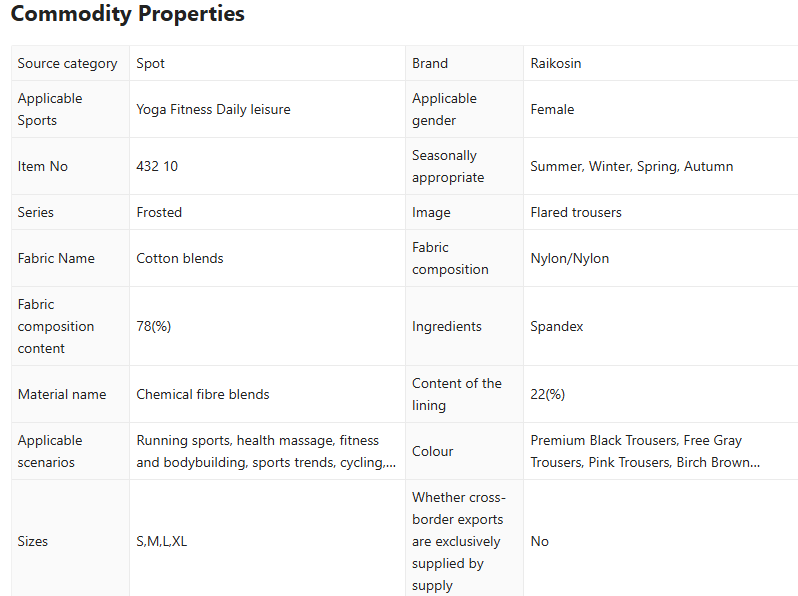Screen dimensions: 798x596
Task: Select the Spot source category value
Action: [151, 63]
